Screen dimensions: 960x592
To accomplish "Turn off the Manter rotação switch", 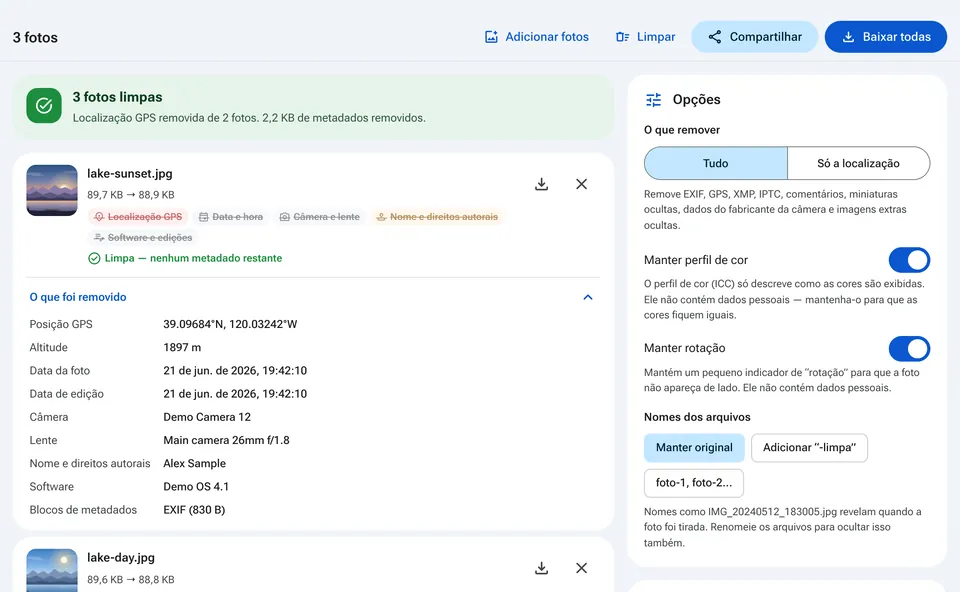I will click(x=909, y=348).
